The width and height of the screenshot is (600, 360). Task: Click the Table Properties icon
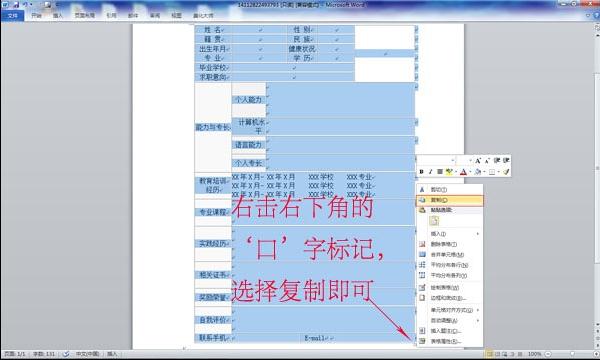point(422,341)
